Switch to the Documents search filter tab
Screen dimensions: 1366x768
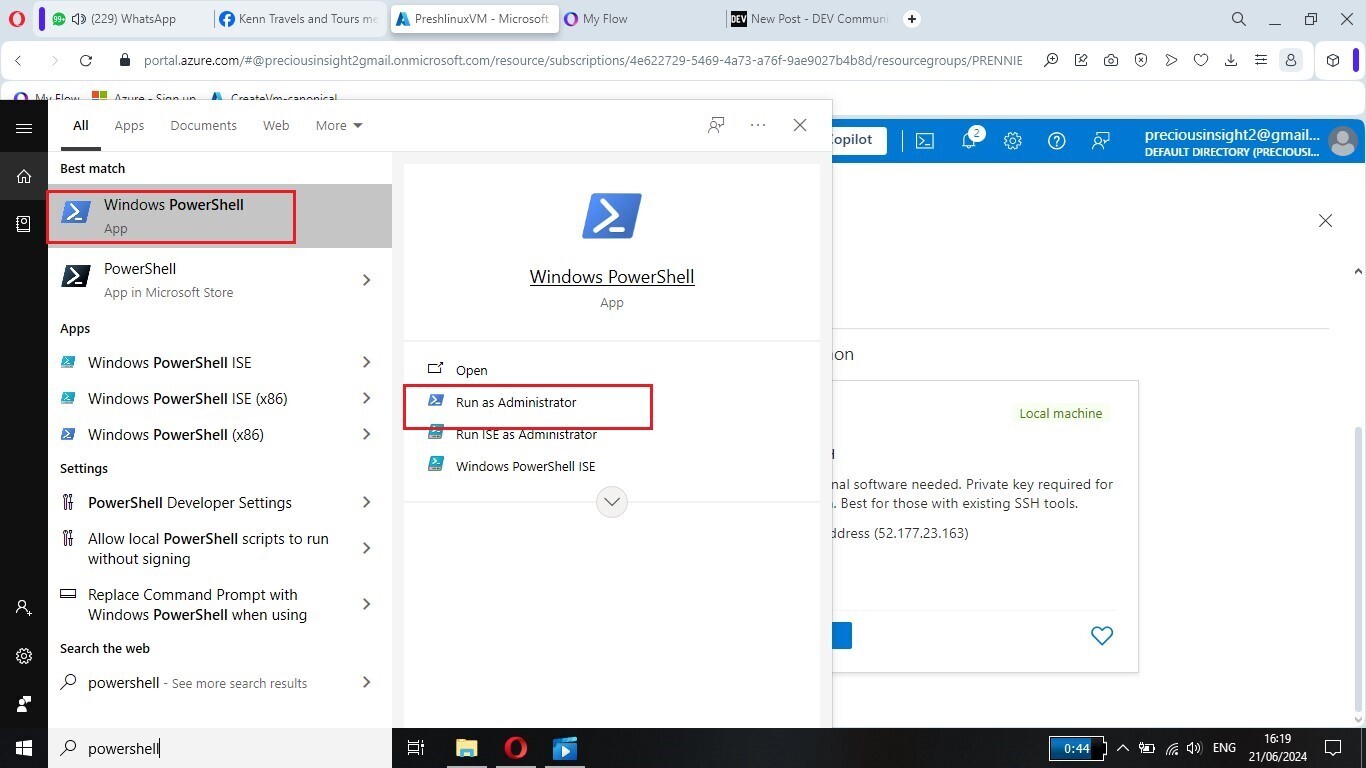[x=203, y=126]
